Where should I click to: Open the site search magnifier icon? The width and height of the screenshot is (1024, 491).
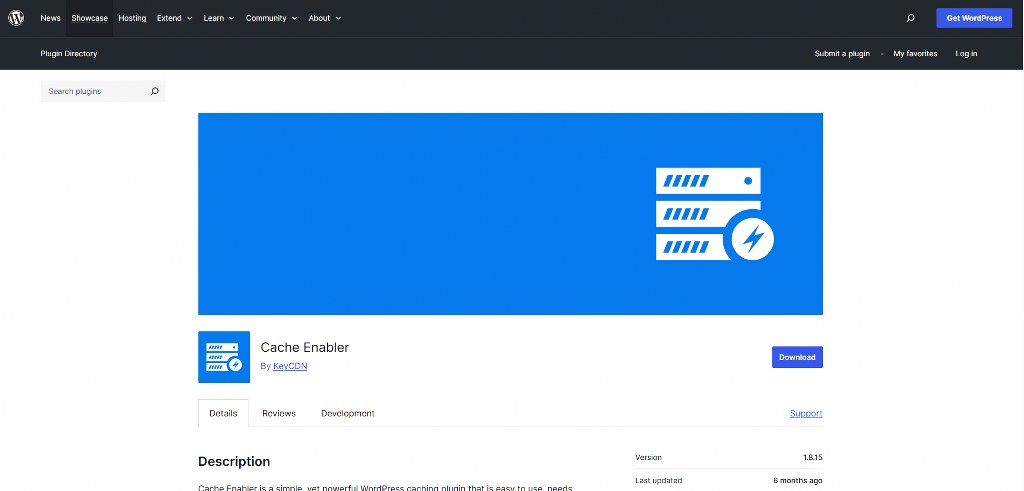910,18
